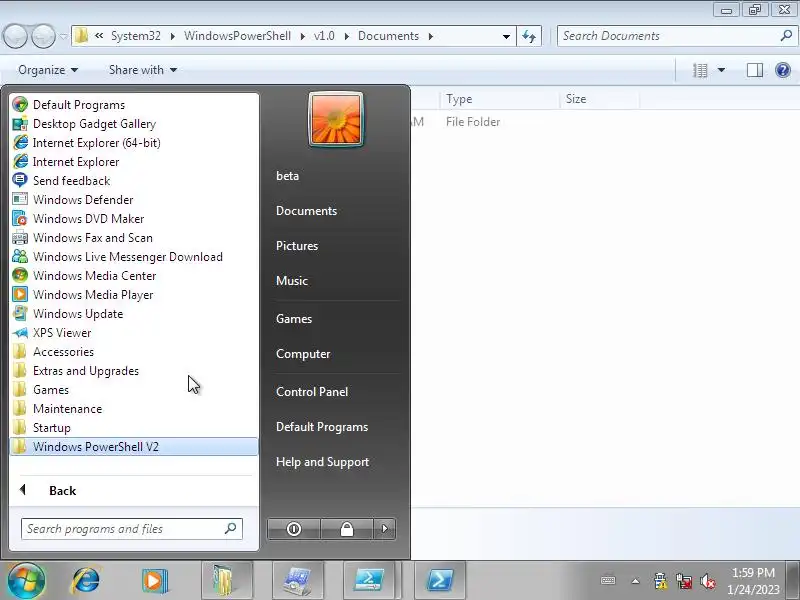Click the power button in Start menu
Screen dimensions: 800x600
294,529
